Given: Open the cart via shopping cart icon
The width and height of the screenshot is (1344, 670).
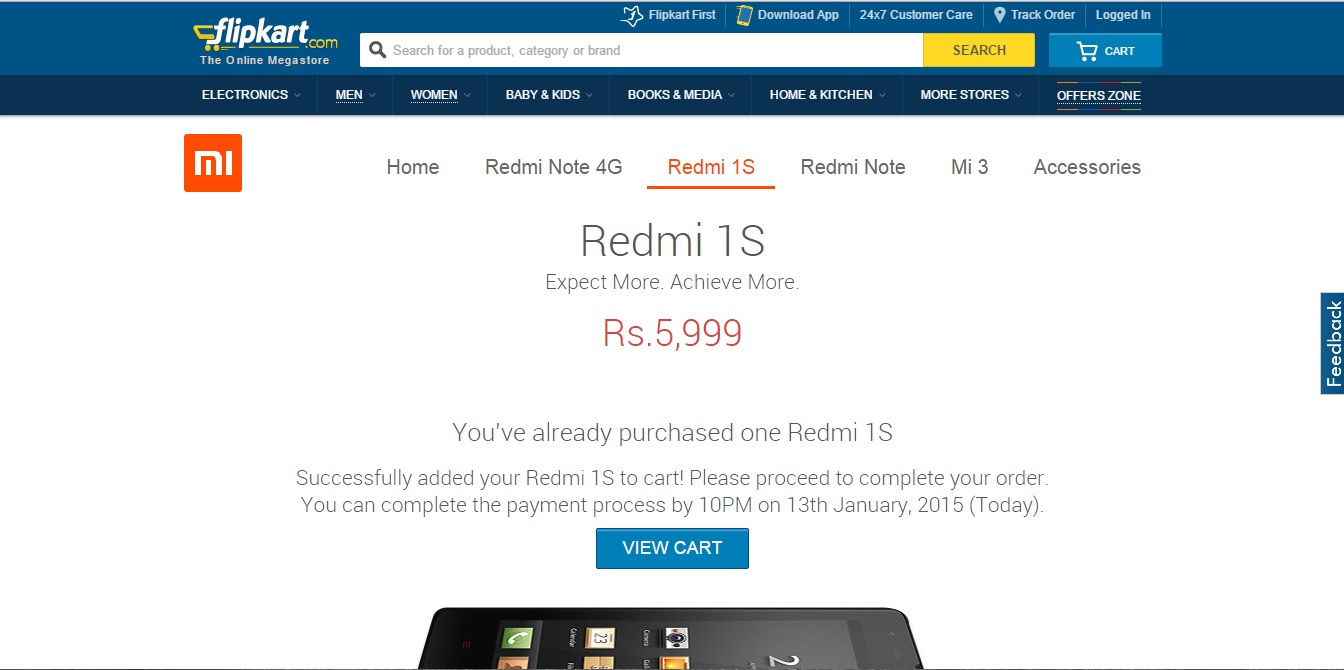Looking at the screenshot, I should [x=1087, y=51].
